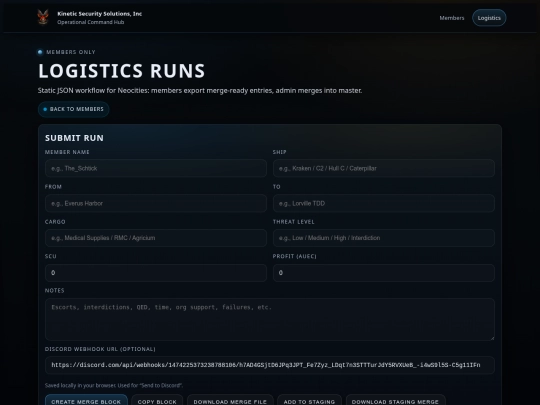
Task: Click the 'Saved locally in your browser' hint text
Action: [x=114, y=385]
